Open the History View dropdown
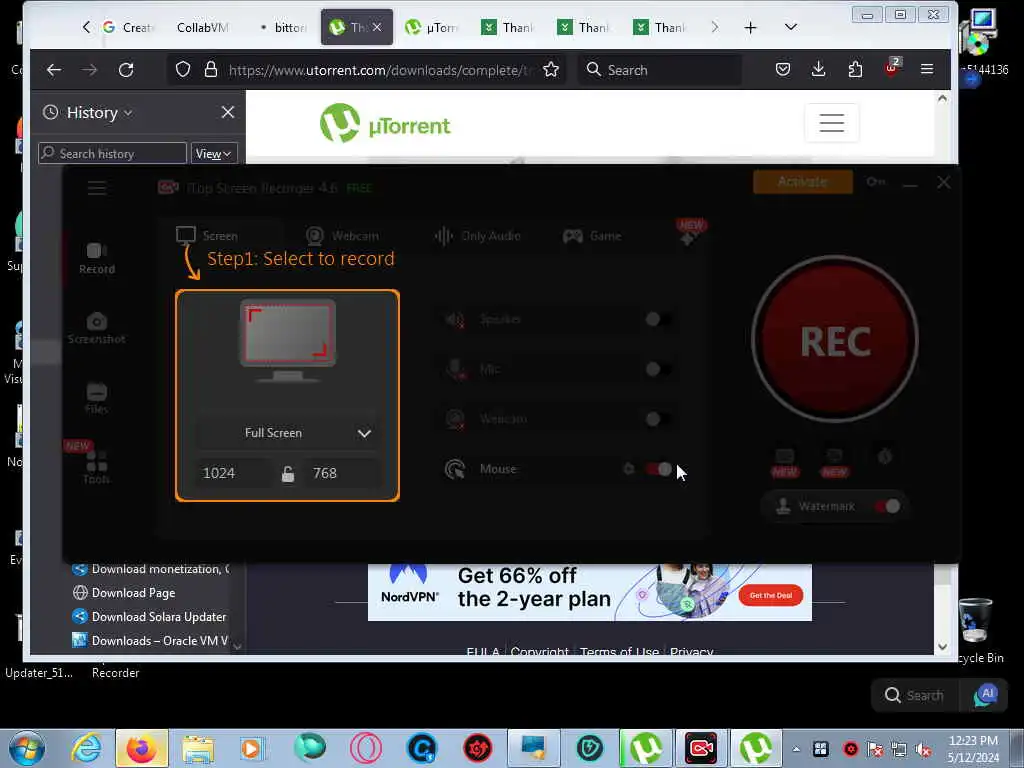 point(214,153)
